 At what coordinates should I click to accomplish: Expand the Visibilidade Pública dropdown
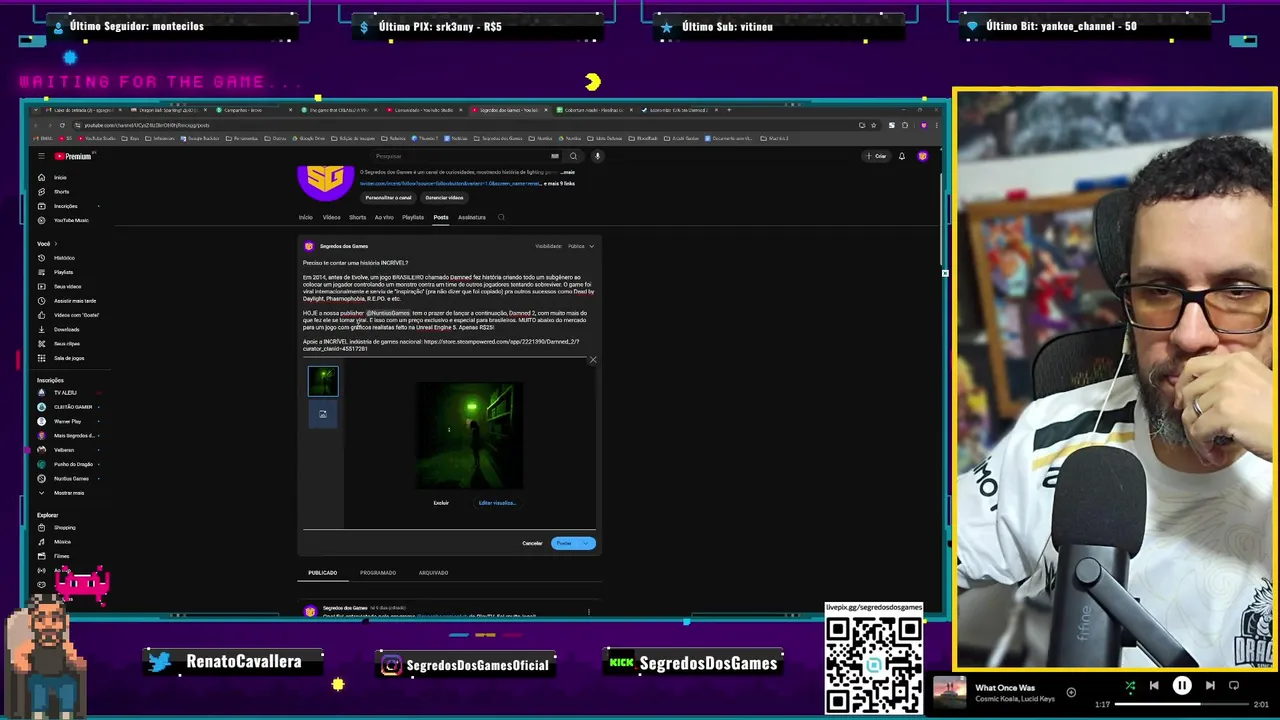581,246
